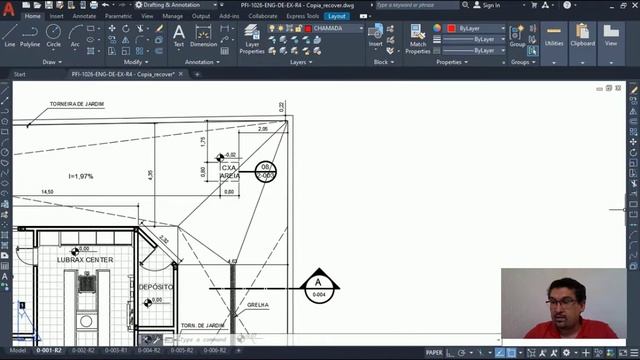Expand the Annotation panel
Screen dimensions: 640x360
tap(202, 62)
